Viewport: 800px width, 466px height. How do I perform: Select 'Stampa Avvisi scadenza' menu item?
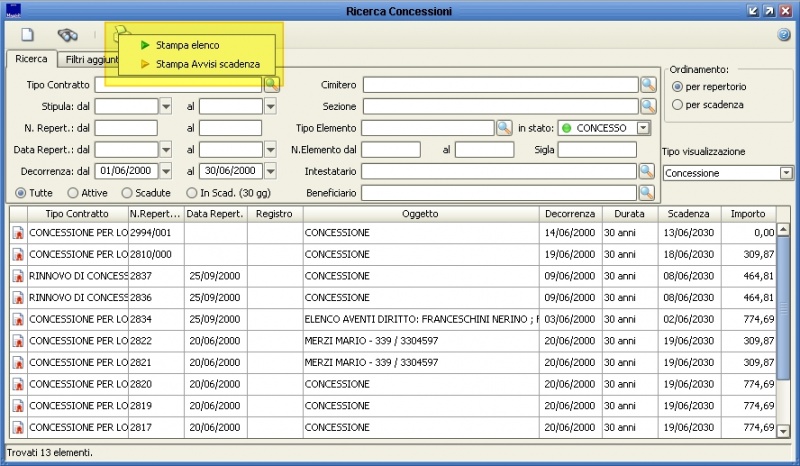(x=207, y=64)
